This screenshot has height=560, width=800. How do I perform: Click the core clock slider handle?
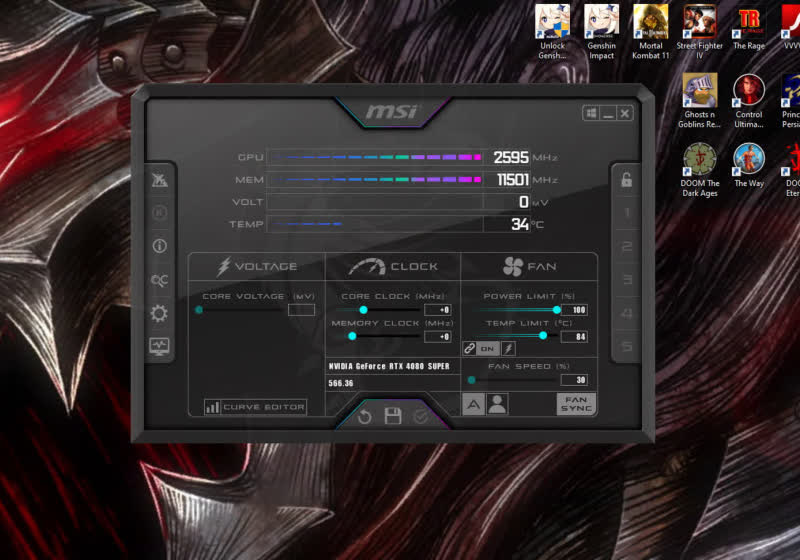[x=363, y=310]
